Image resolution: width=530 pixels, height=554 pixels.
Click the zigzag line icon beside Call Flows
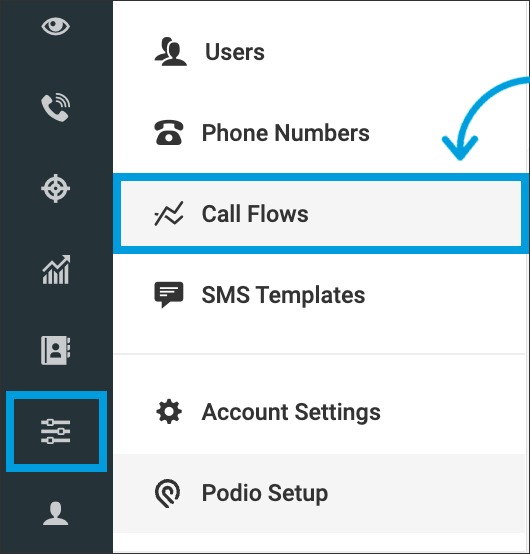(169, 213)
